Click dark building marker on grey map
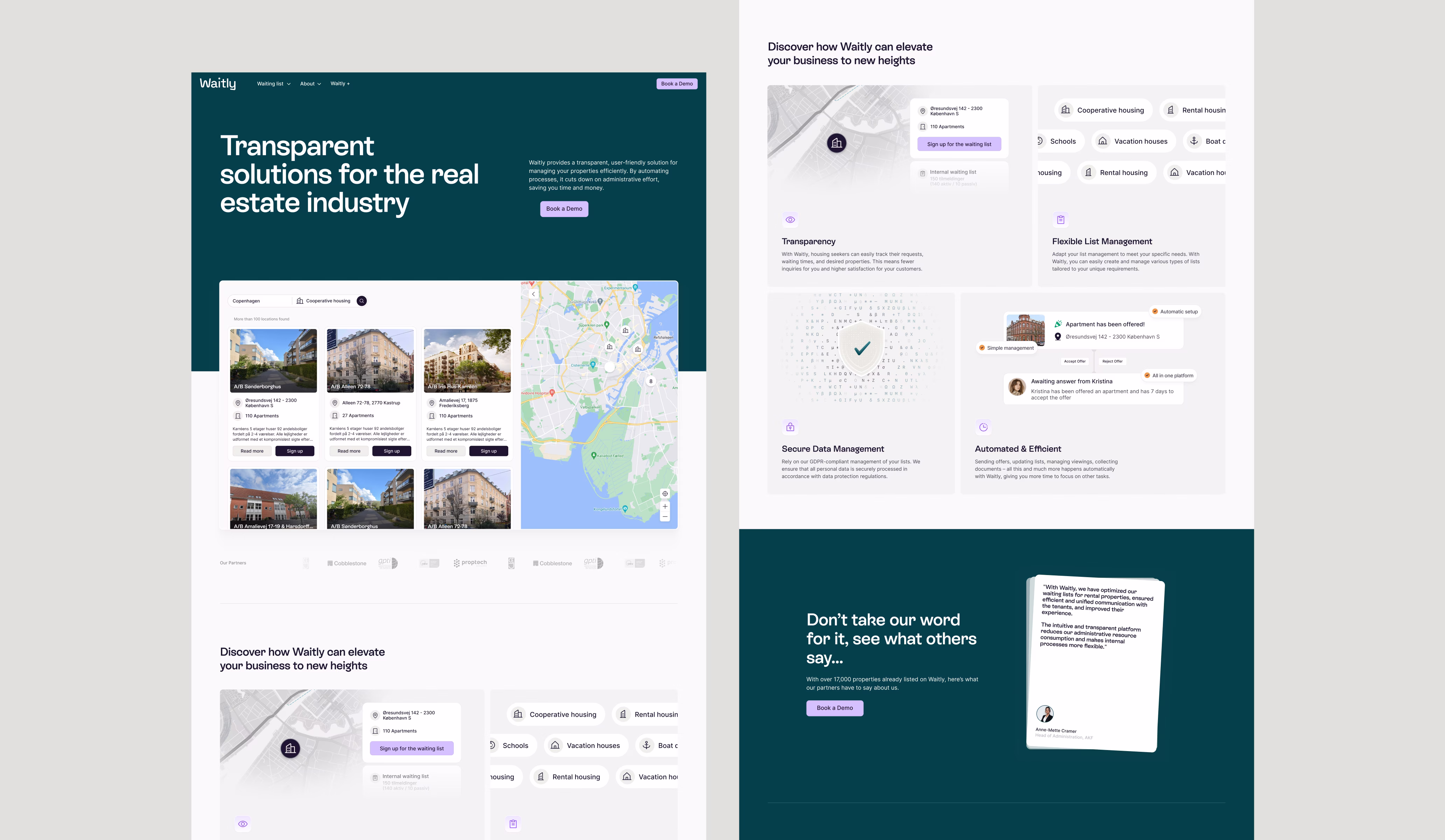Viewport: 1445px width, 840px height. tap(837, 143)
